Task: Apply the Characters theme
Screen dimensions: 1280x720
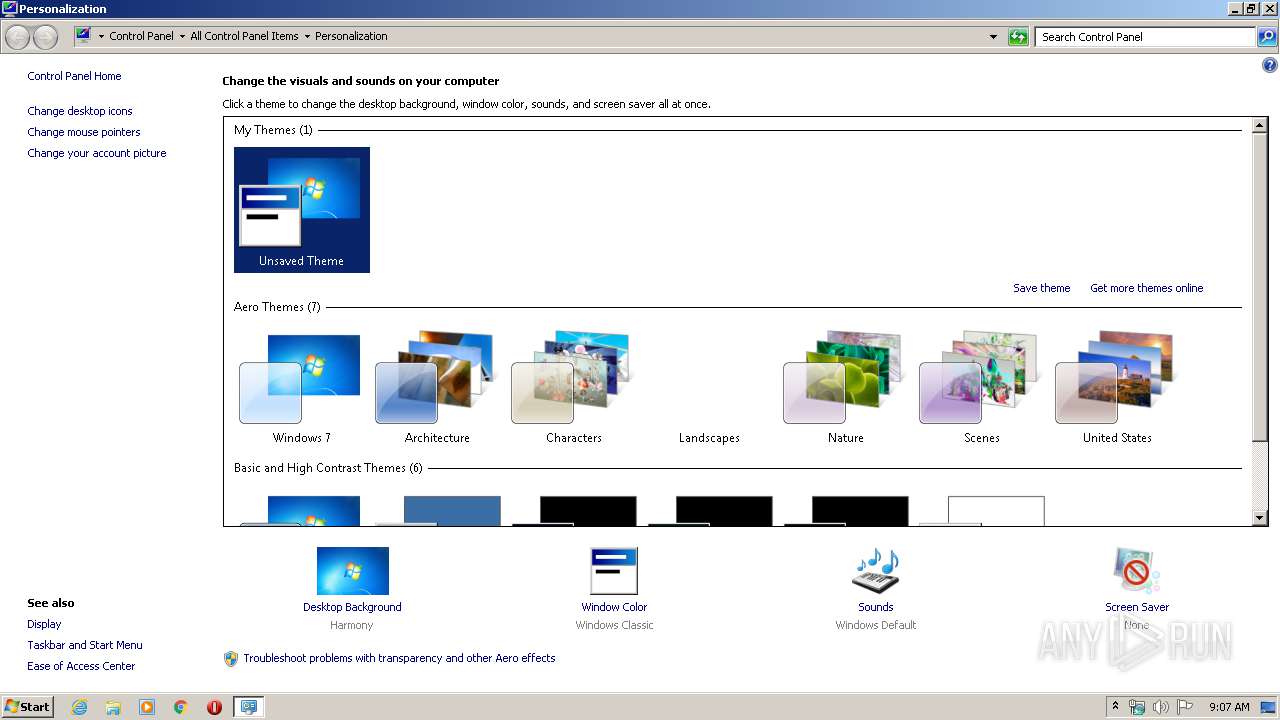Action: click(573, 389)
